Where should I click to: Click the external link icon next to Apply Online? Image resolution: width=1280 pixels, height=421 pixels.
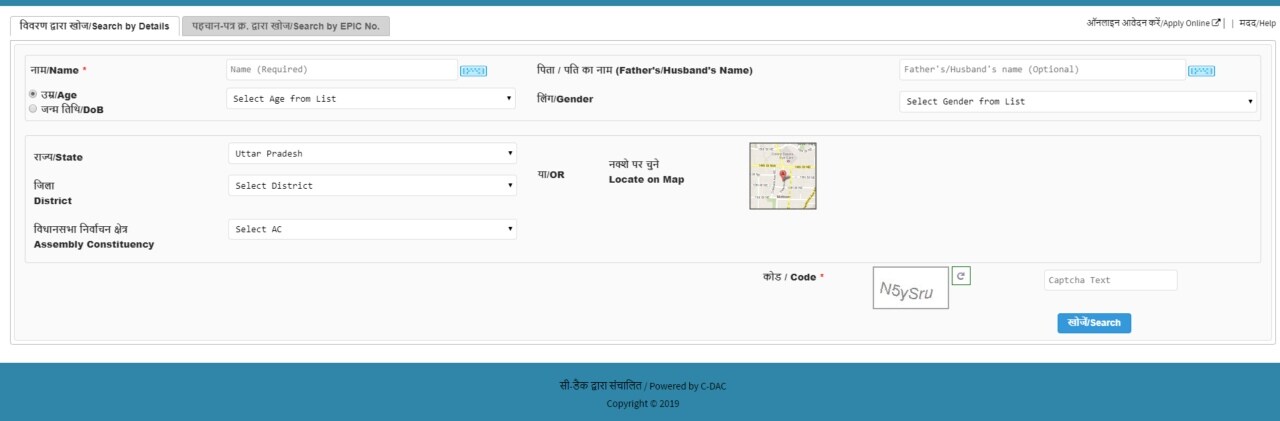tap(1216, 23)
